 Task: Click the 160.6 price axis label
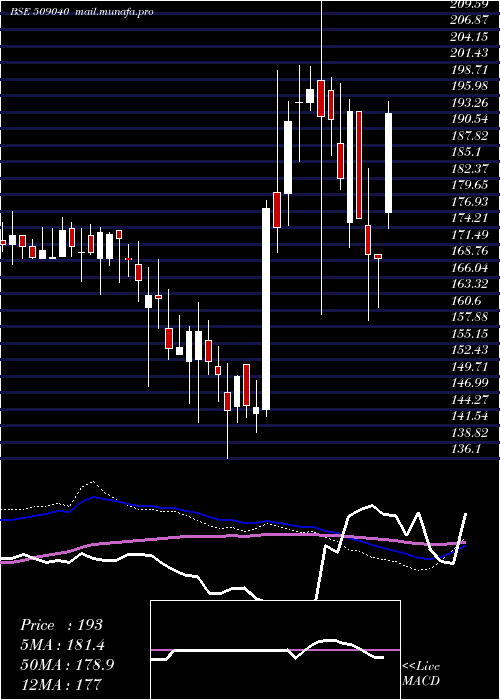click(x=466, y=301)
